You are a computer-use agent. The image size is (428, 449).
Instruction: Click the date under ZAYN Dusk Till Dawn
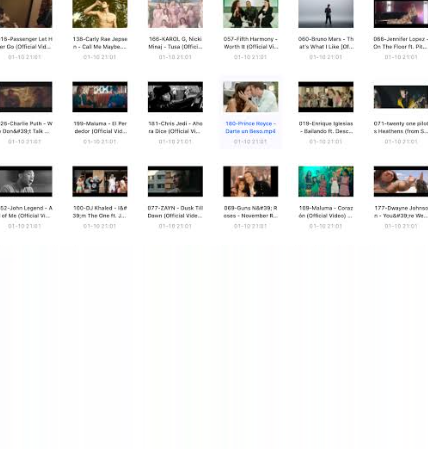click(175, 226)
